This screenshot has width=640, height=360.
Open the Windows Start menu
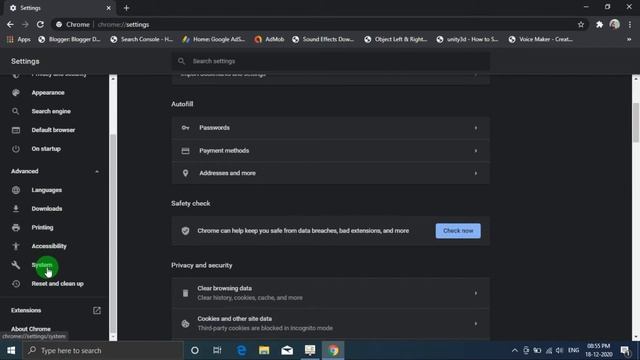click(x=11, y=350)
